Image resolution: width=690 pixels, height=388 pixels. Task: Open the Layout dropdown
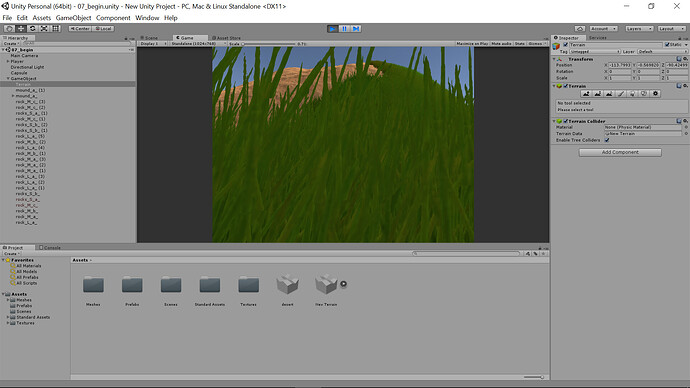click(672, 29)
